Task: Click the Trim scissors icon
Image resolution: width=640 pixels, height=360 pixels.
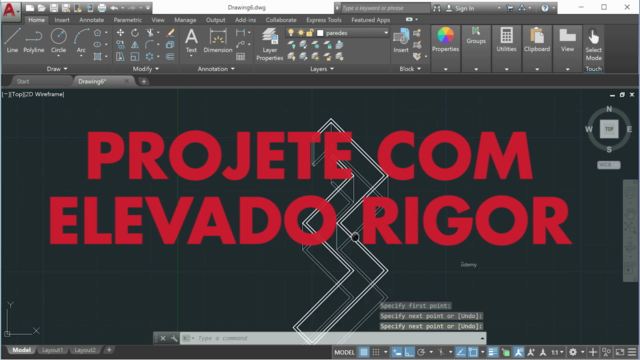Action: (150, 33)
